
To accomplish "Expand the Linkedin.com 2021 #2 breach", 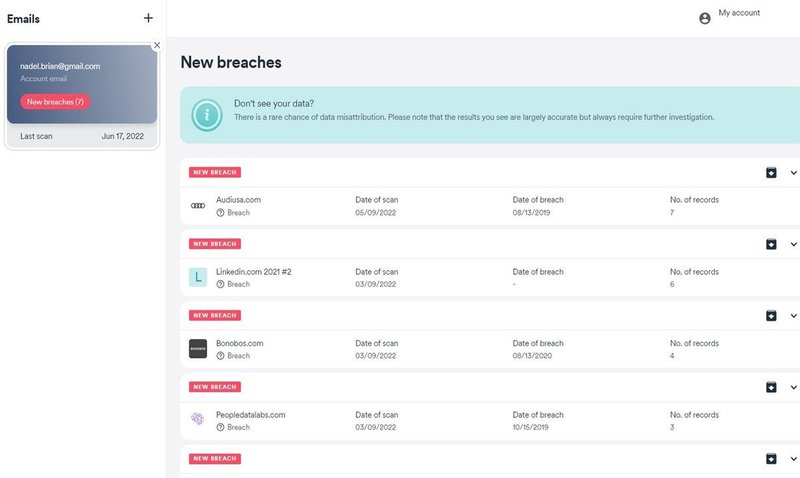I will (x=793, y=244).
